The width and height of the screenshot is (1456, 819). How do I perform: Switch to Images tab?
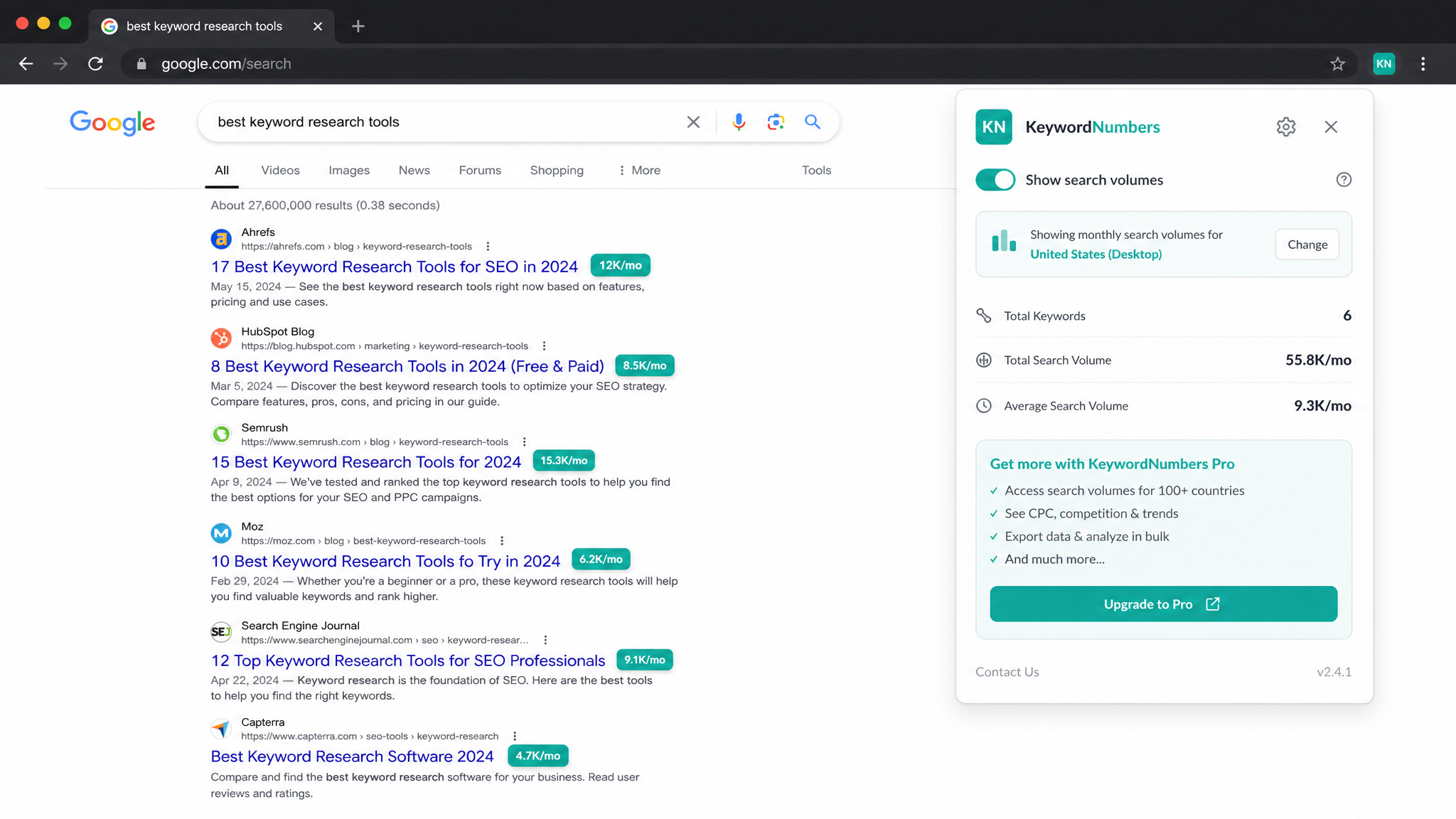[x=349, y=171]
